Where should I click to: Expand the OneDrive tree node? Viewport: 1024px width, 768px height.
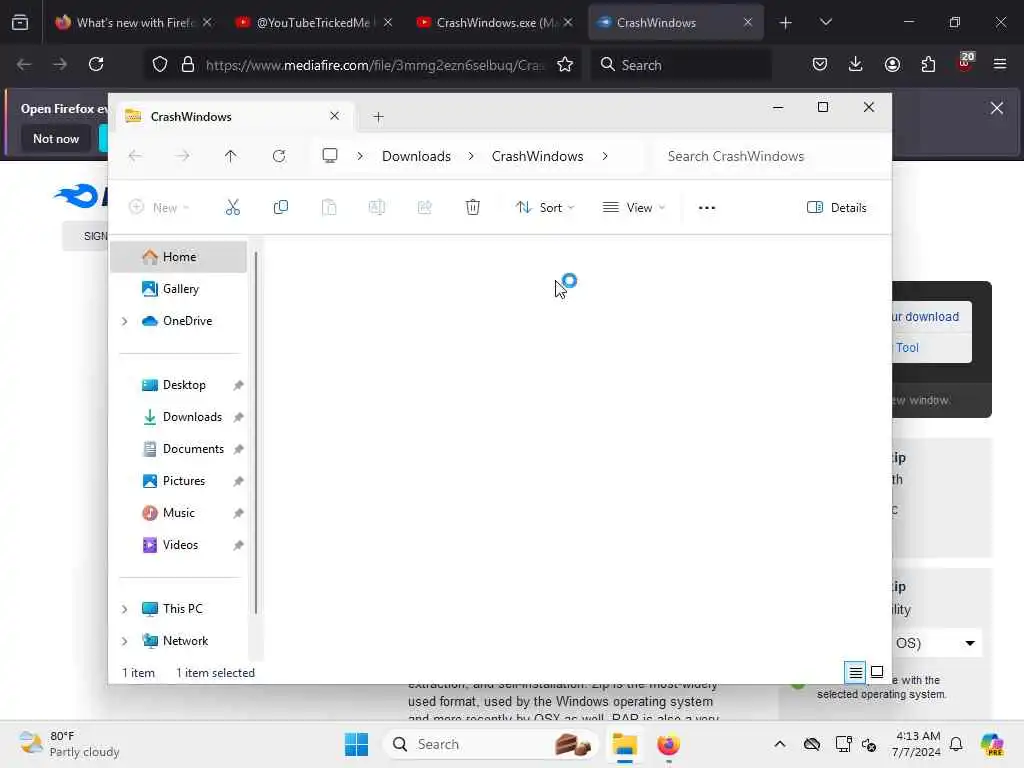(x=125, y=321)
